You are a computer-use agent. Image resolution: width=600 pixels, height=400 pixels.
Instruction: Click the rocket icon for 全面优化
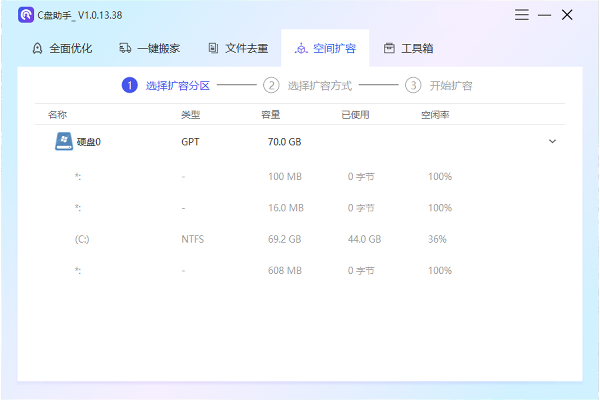pyautogui.click(x=37, y=48)
